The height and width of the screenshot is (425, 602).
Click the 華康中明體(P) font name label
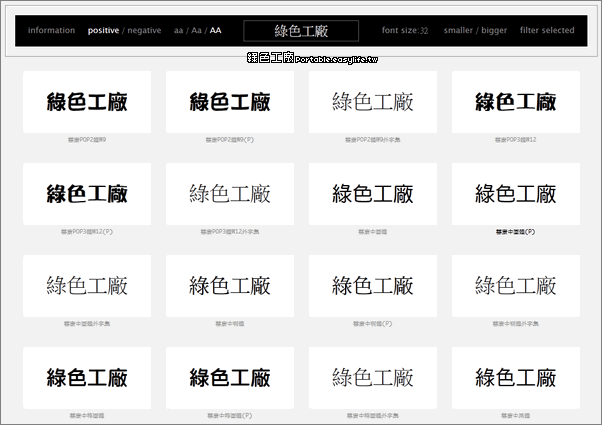[373, 324]
